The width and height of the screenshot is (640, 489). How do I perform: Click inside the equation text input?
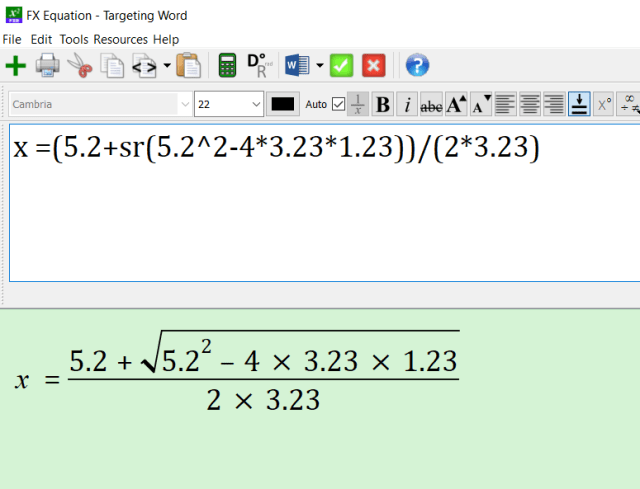[x=320, y=220]
